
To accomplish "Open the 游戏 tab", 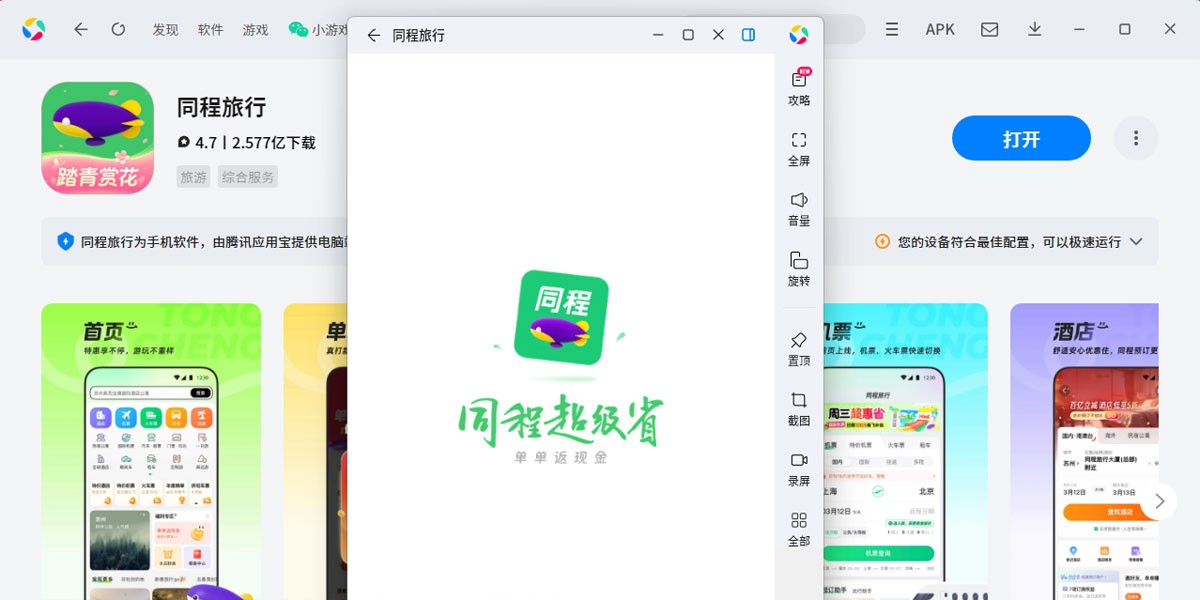I will [x=255, y=30].
